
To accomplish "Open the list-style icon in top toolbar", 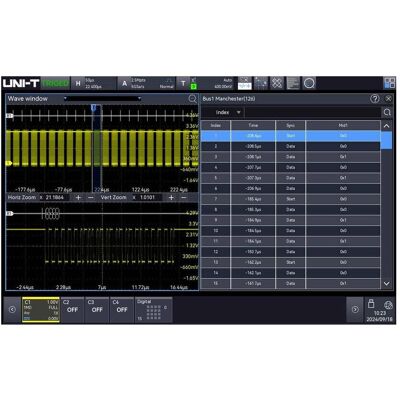I will (x=293, y=83).
